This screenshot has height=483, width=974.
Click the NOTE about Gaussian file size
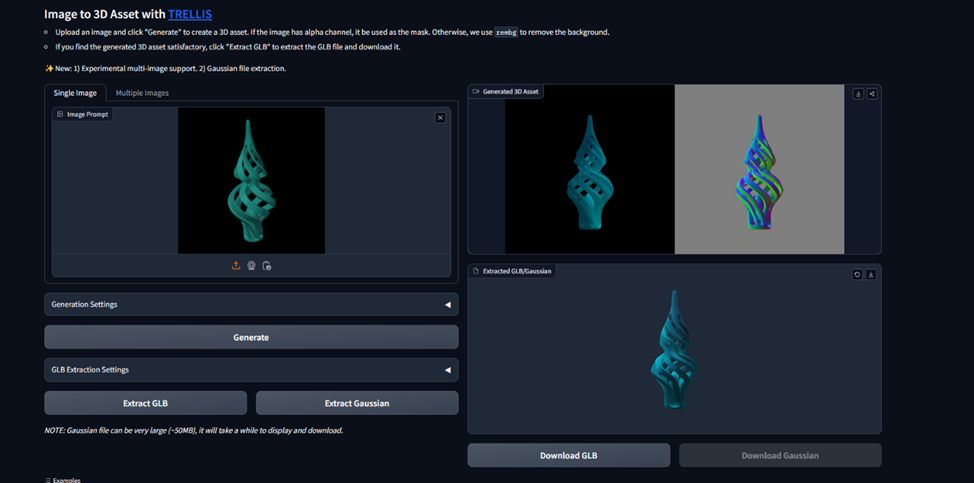tap(194, 430)
